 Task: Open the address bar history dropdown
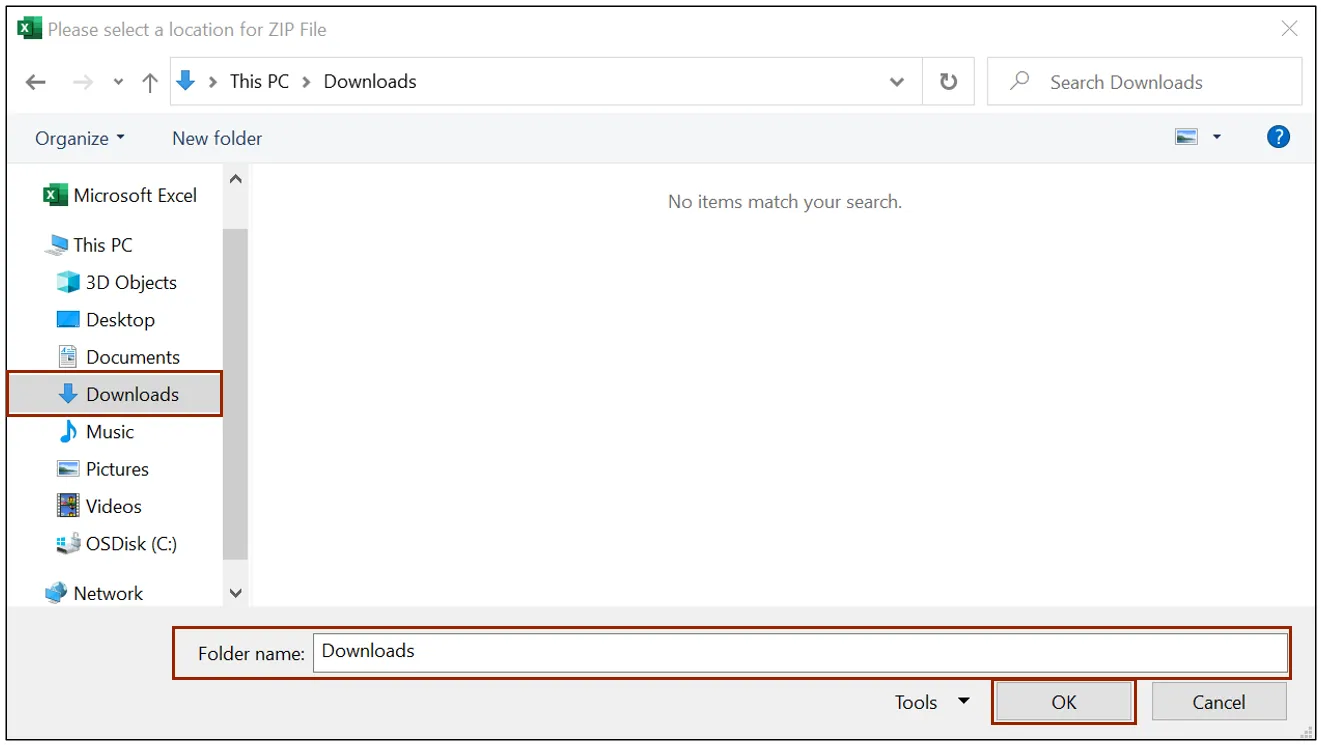coord(897,82)
